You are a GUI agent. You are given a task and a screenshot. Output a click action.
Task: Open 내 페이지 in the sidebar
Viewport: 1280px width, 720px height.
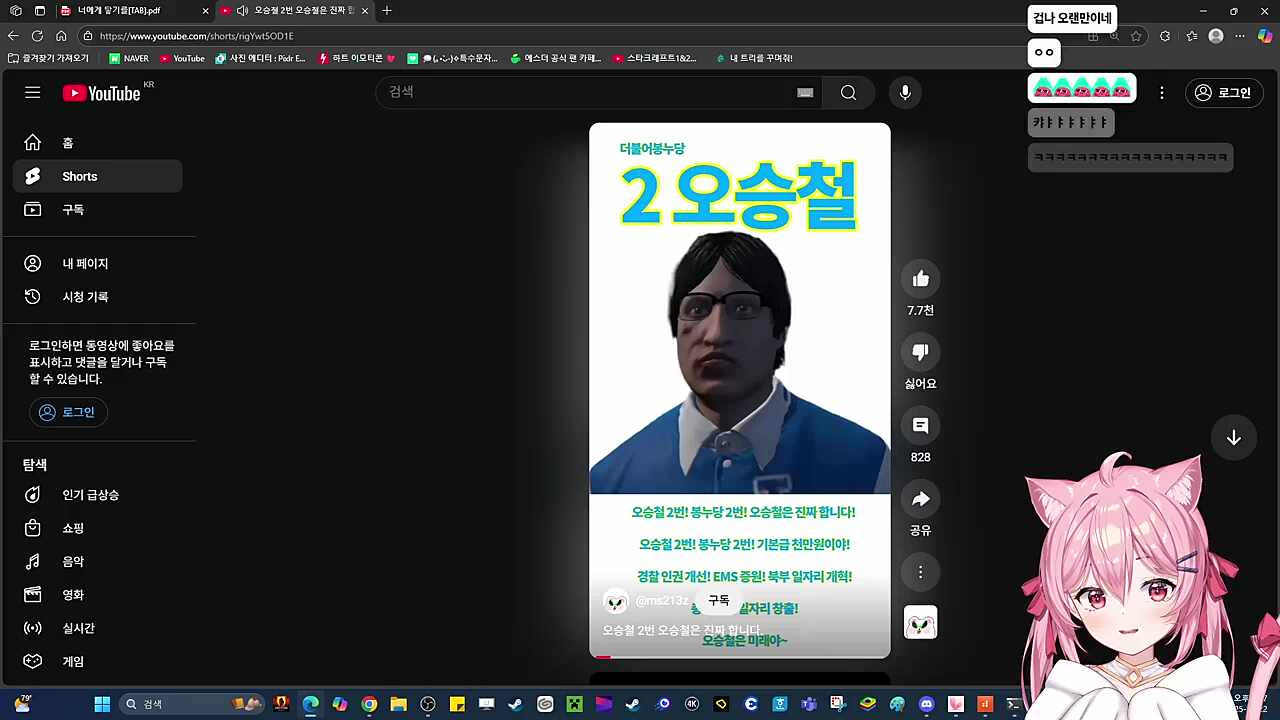[97, 263]
